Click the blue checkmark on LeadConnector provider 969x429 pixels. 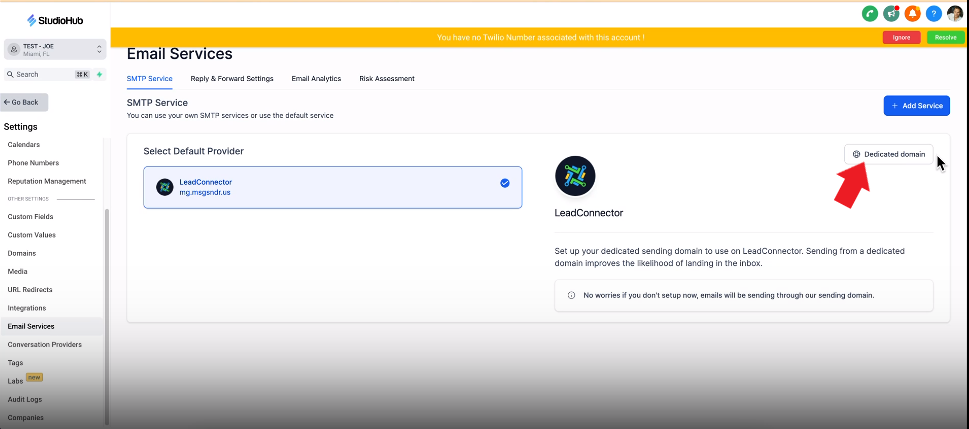point(505,183)
